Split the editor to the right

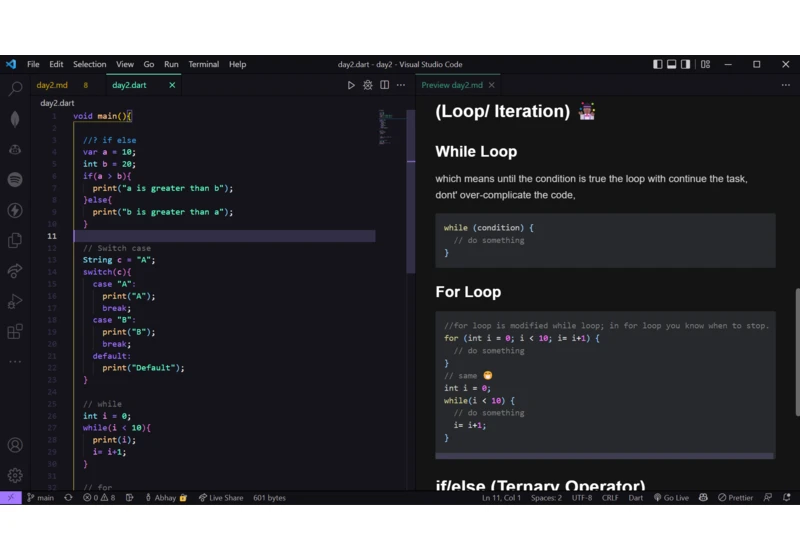pos(385,85)
